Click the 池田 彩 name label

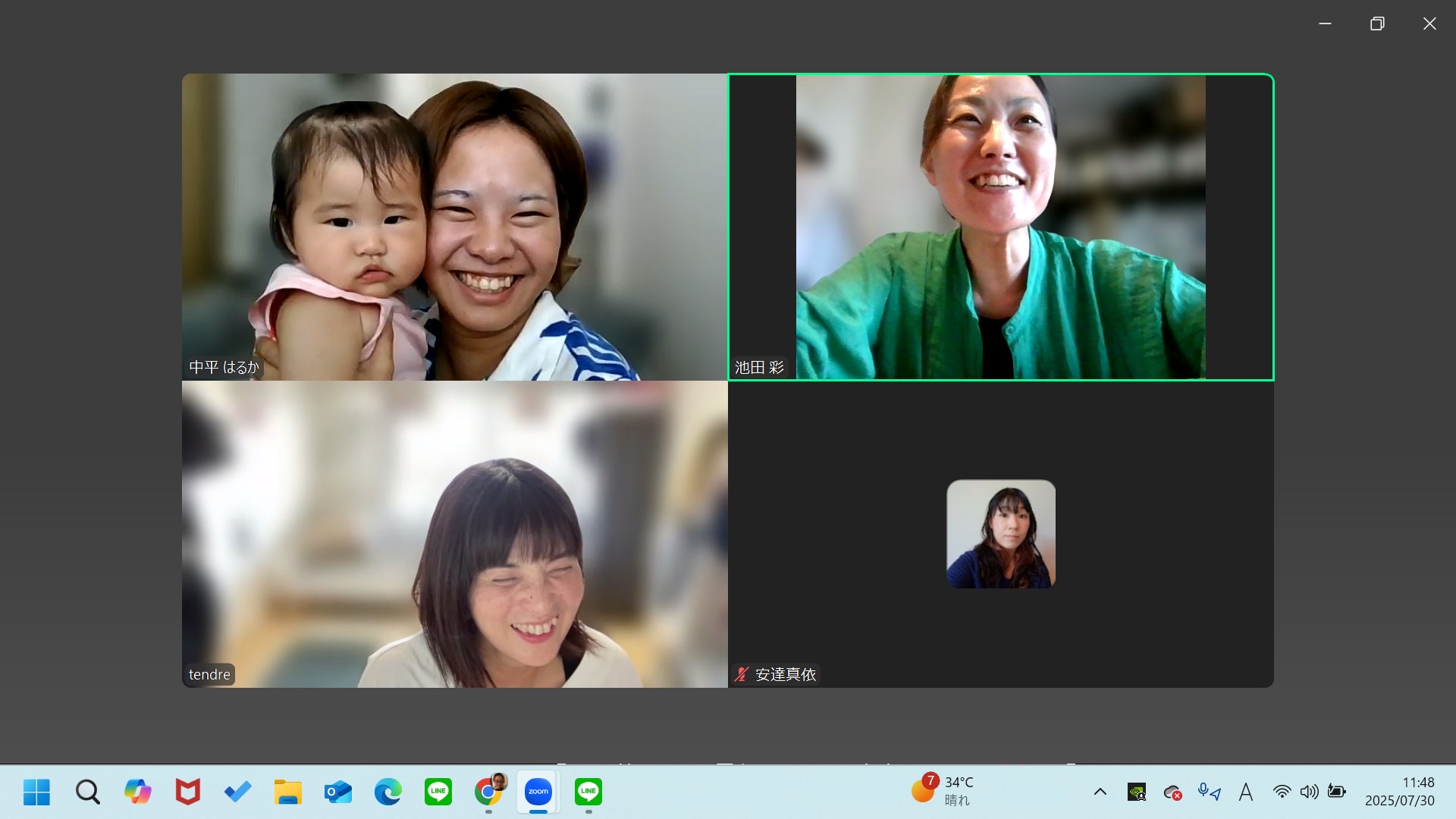click(x=759, y=368)
